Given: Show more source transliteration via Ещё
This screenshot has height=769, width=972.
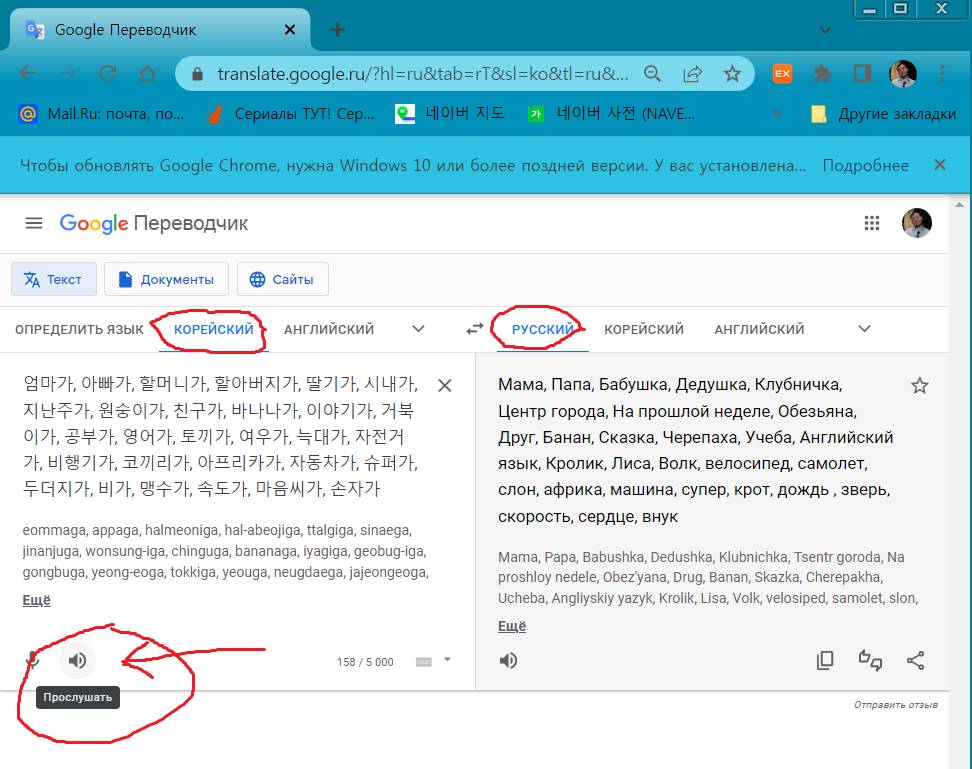Looking at the screenshot, I should 36,600.
